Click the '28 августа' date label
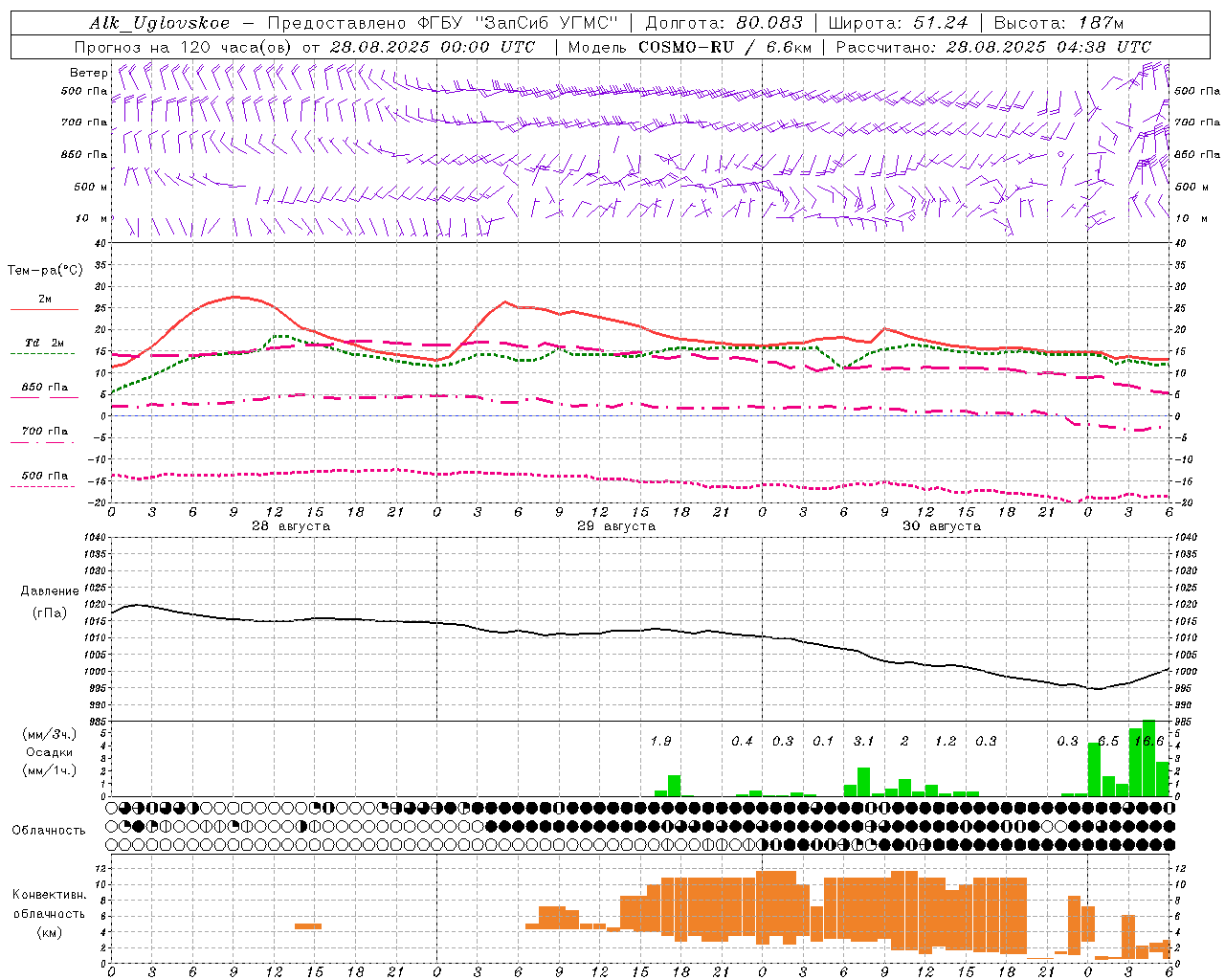Viewport: 1225px width, 980px height. [290, 526]
